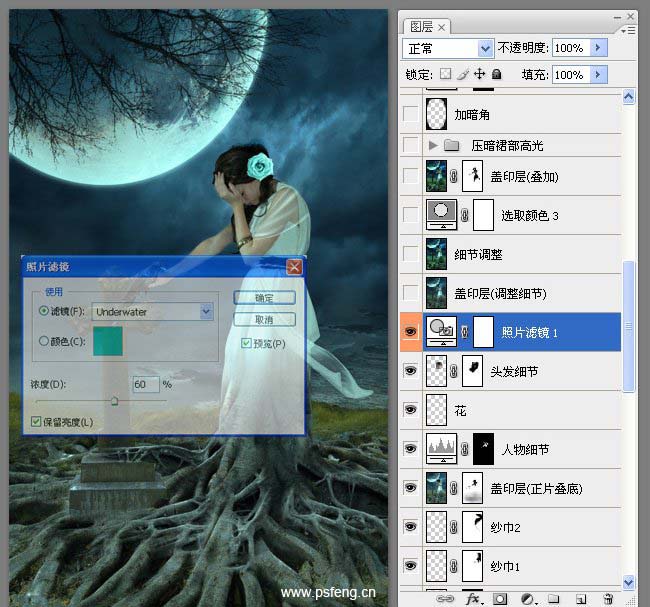Image resolution: width=650 pixels, height=607 pixels.
Task: Close the 照片滤镜 dialog
Action: (294, 267)
